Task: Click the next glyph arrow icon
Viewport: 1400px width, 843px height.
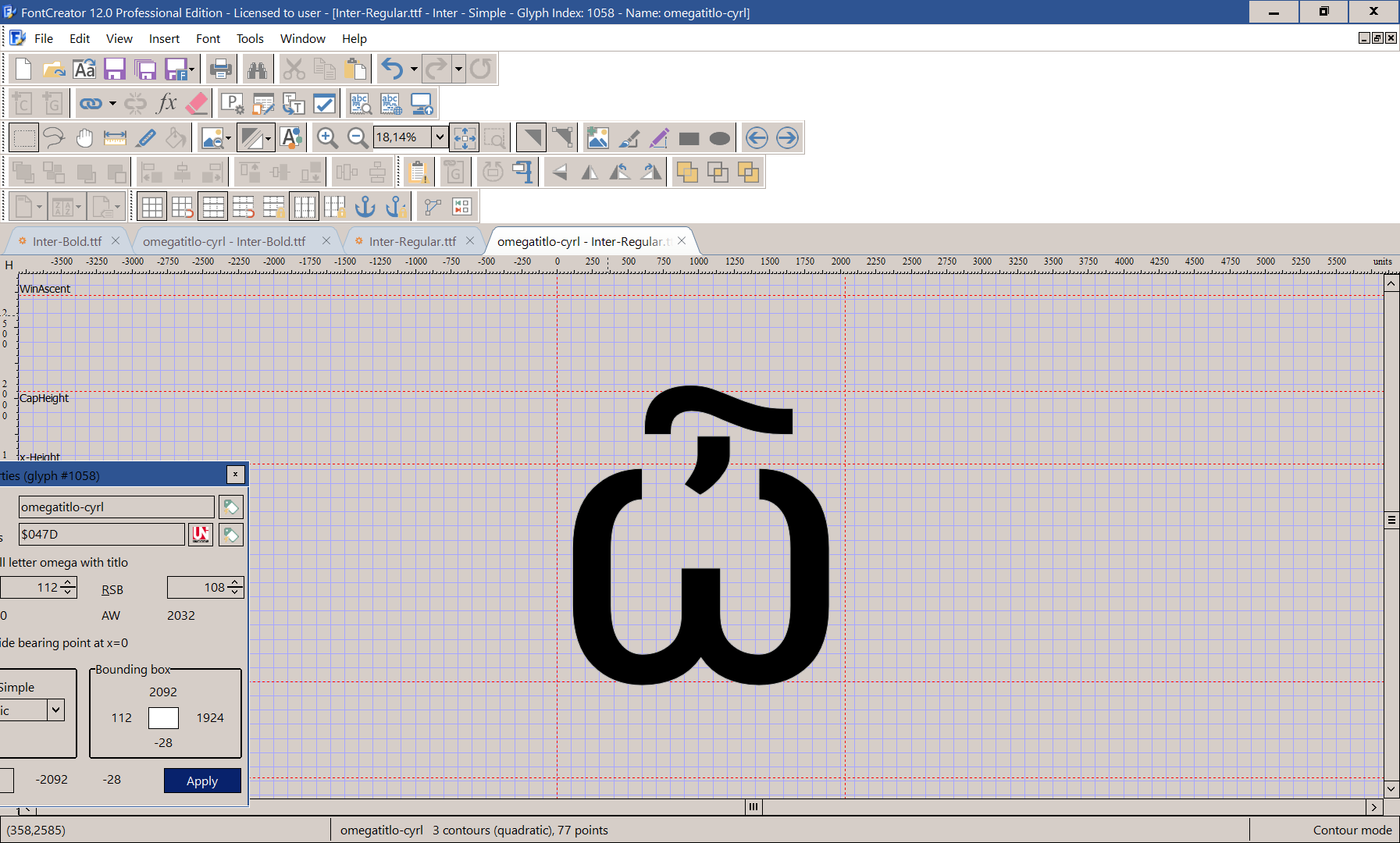Action: click(787, 138)
